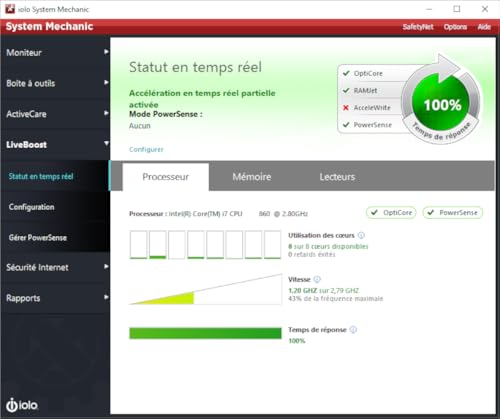Click the info icon beside Temps de réponse
Screen dimensions: 500x419
(353, 330)
